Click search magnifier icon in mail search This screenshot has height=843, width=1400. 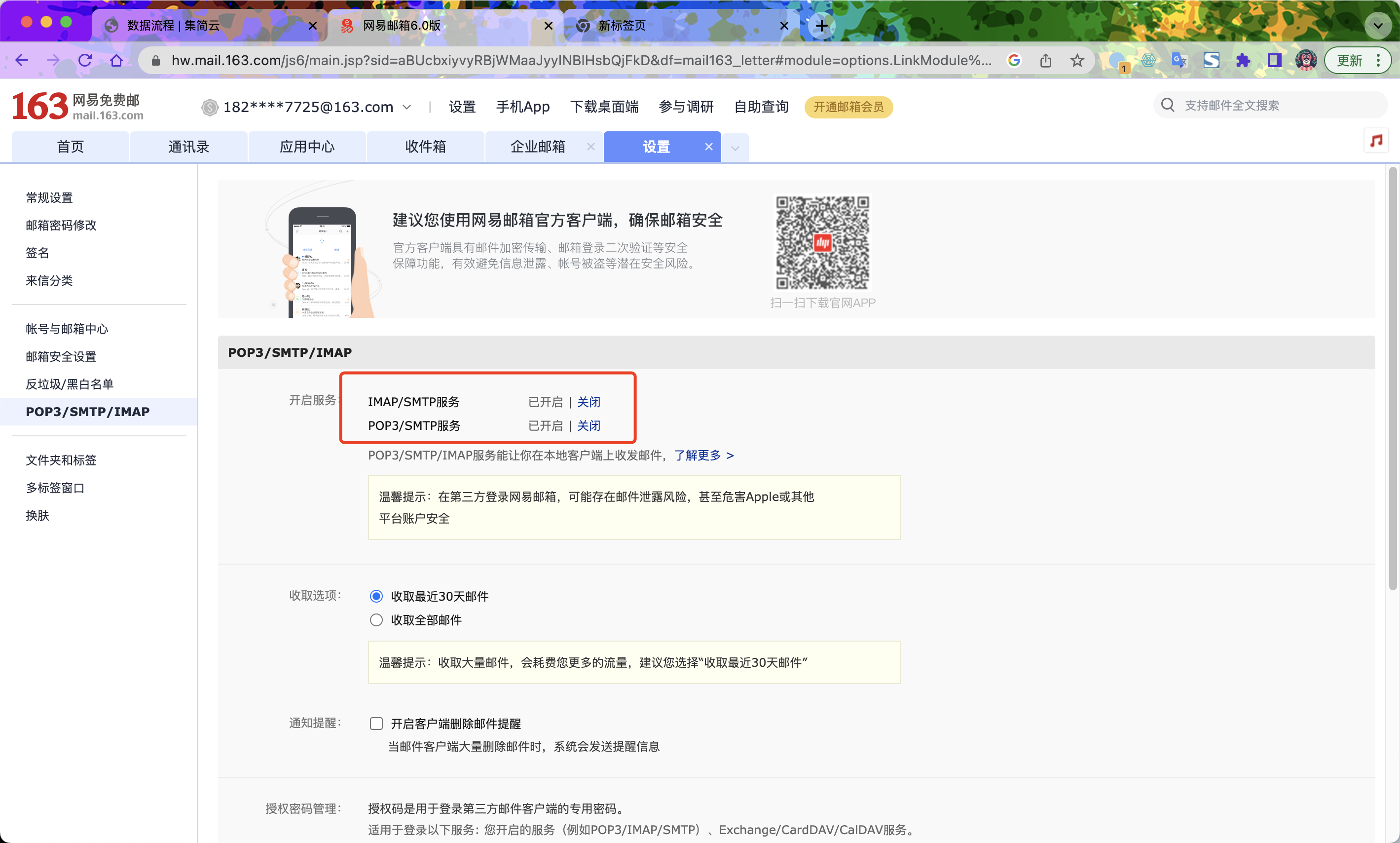pos(1168,105)
